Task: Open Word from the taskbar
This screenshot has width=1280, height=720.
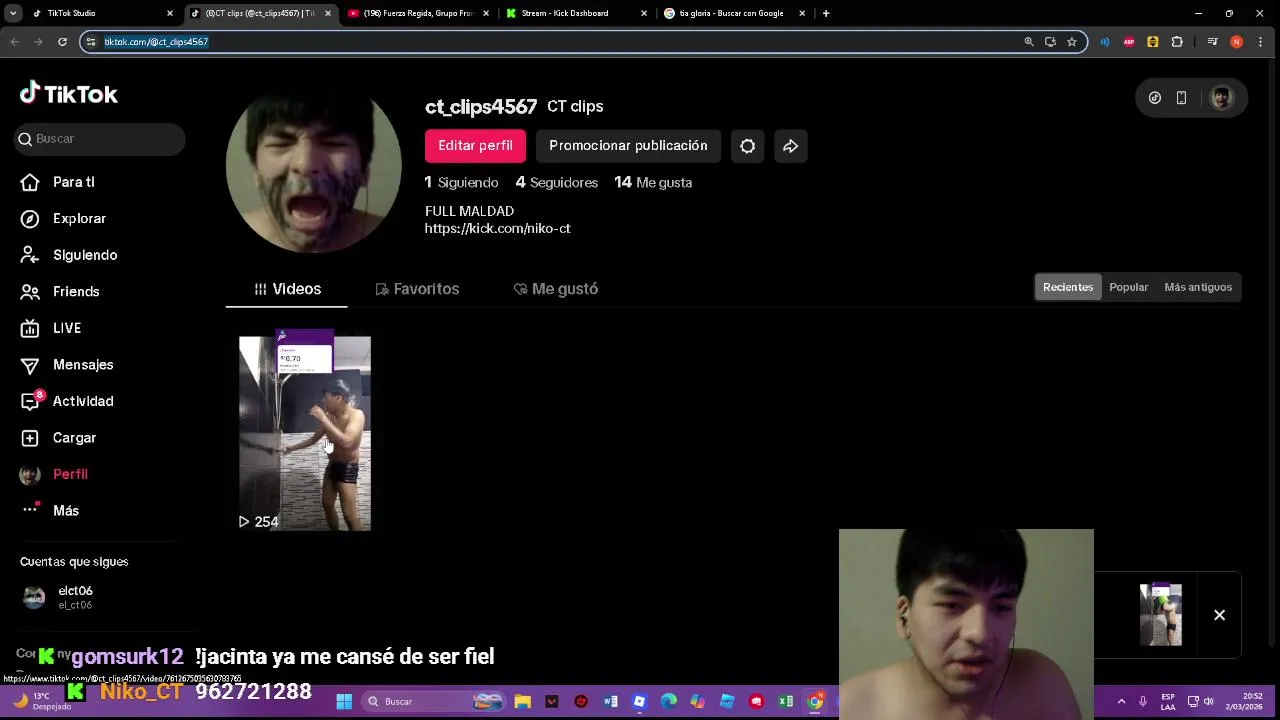Action: click(x=610, y=701)
